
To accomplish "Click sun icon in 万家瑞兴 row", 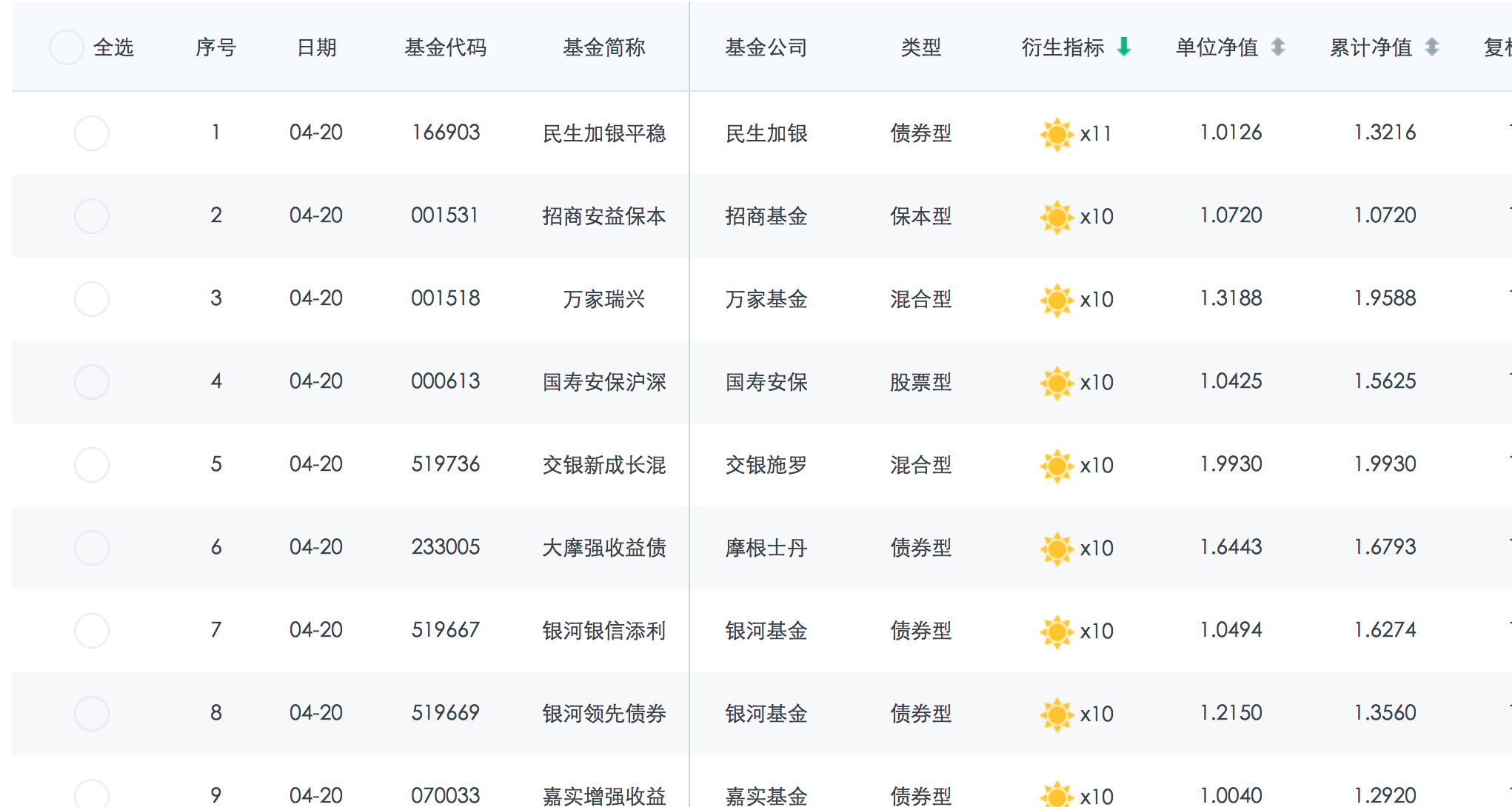I will (x=1057, y=300).
